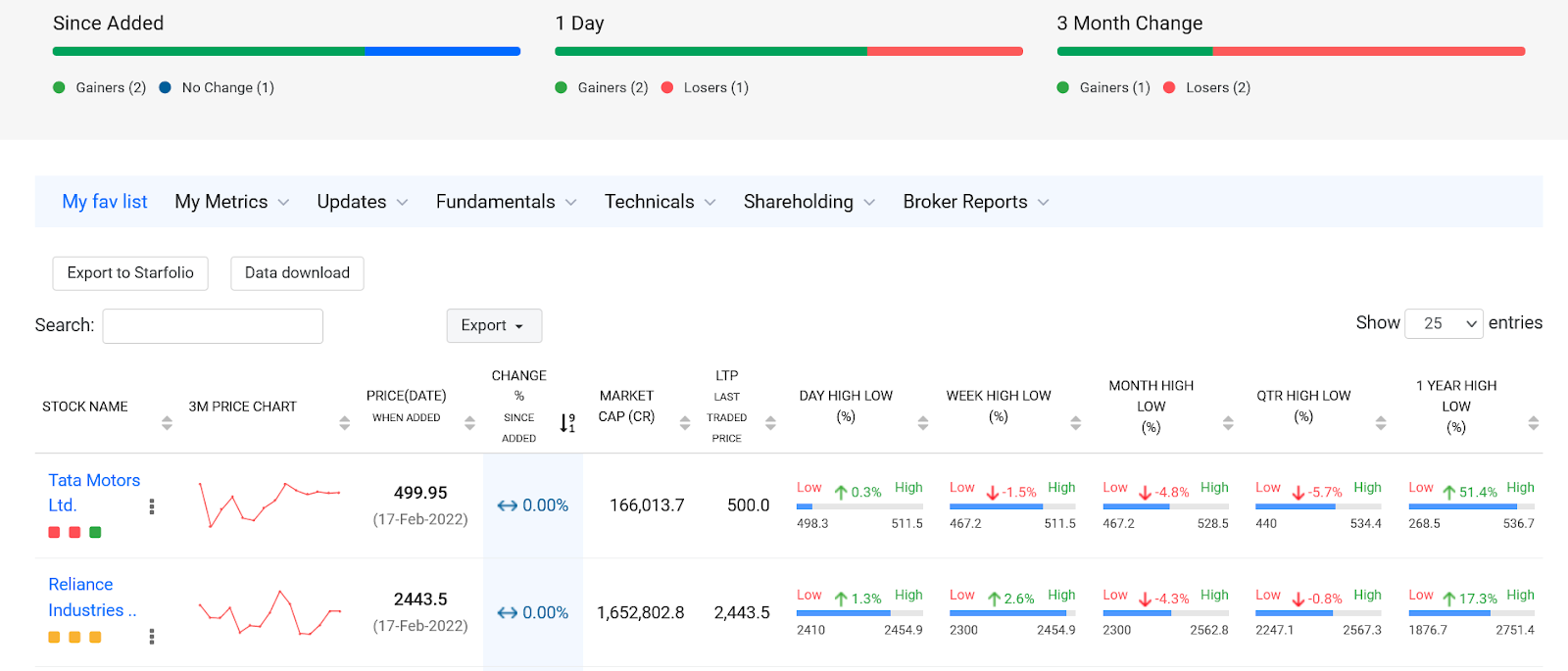Screen dimensions: 1568x671
Task: Click the green durability dot under Tata Motors
Action: point(95,532)
